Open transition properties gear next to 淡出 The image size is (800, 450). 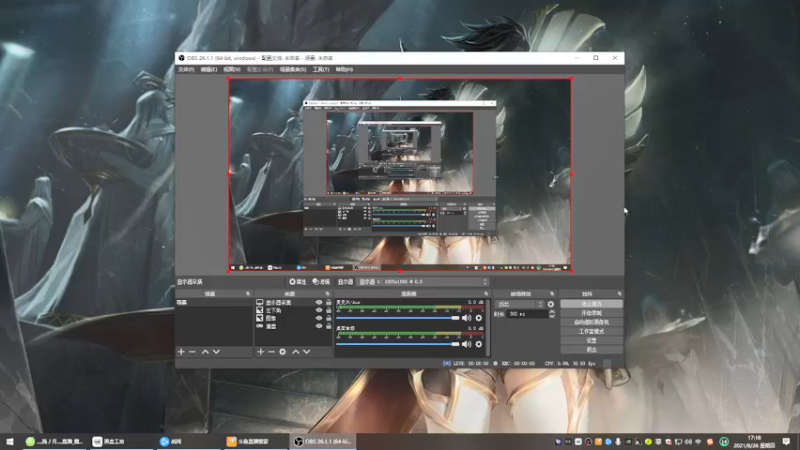pyautogui.click(x=551, y=304)
